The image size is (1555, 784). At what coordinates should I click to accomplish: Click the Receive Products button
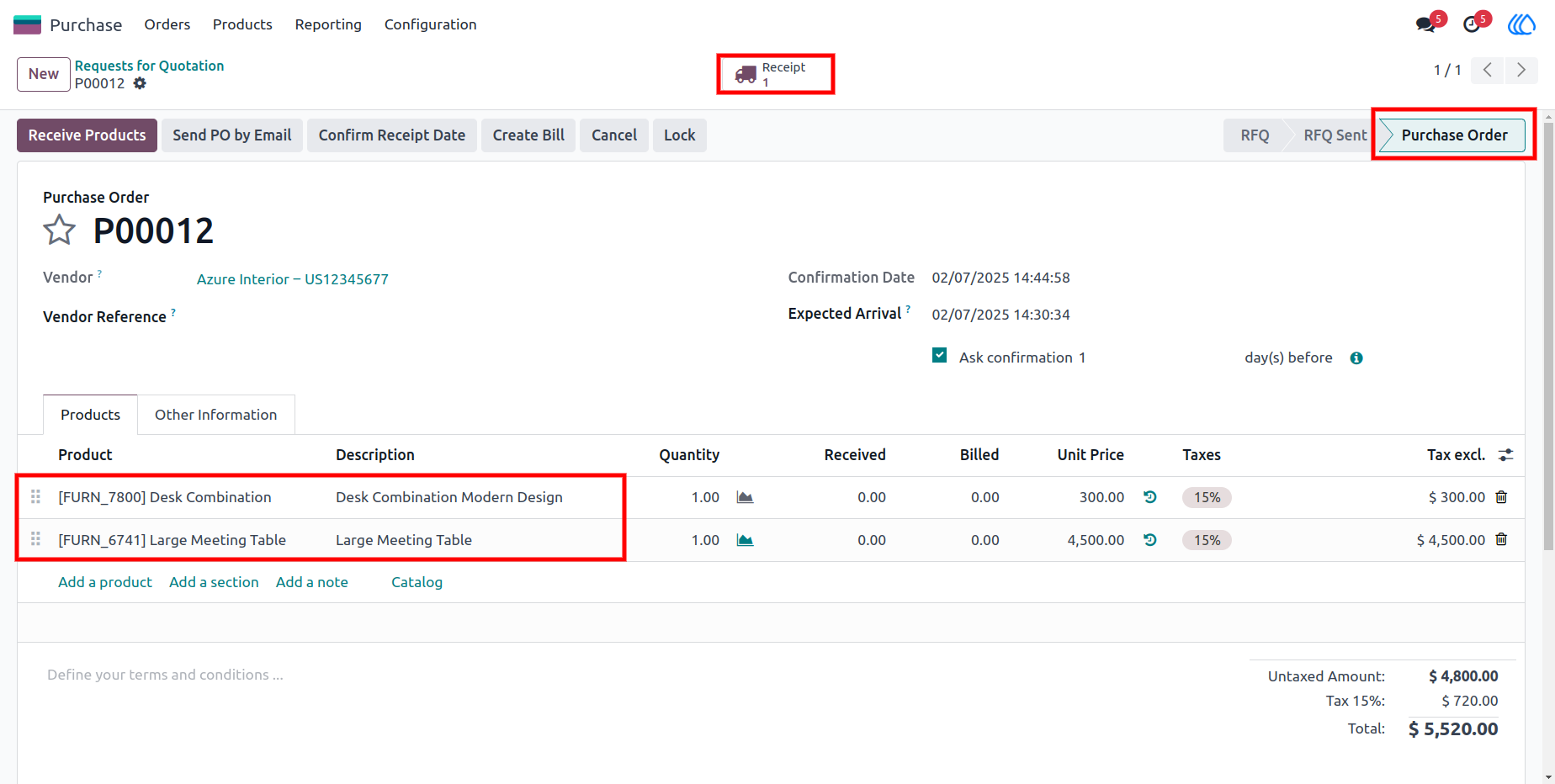88,135
